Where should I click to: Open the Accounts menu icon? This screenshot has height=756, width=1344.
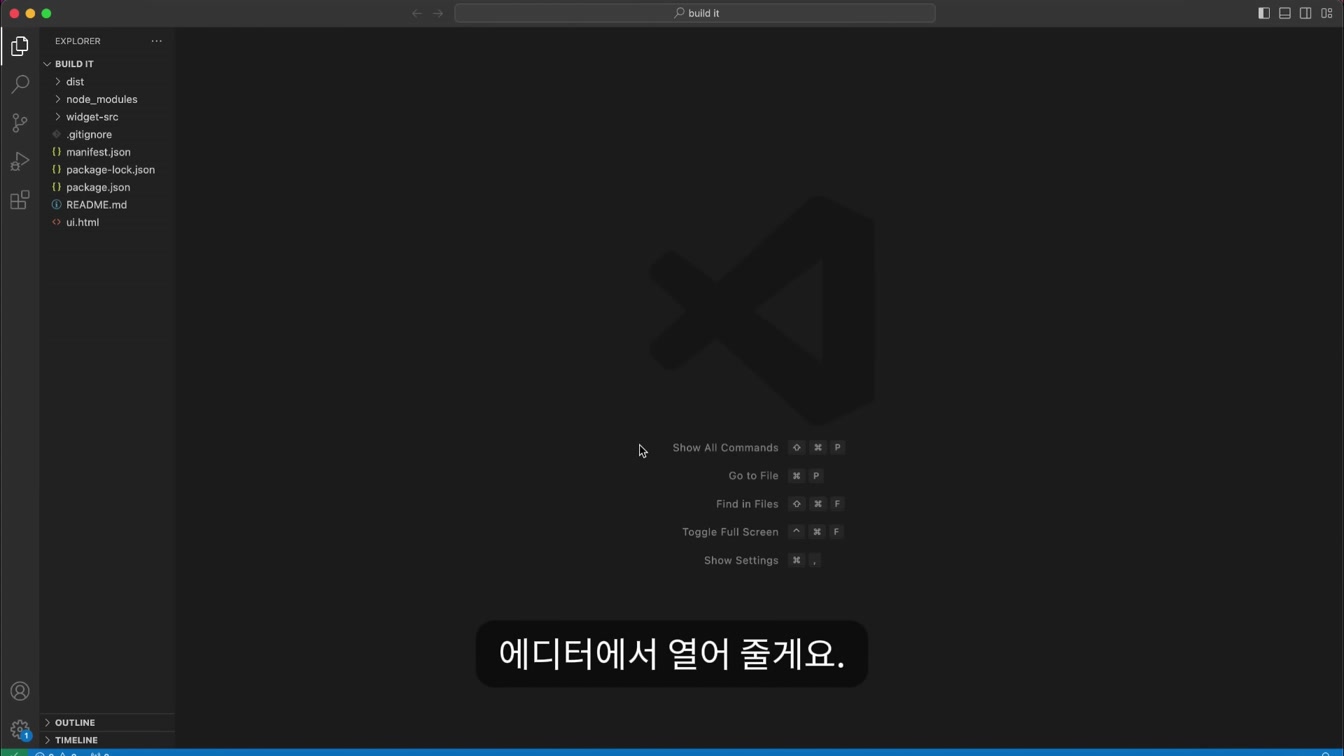coord(20,691)
